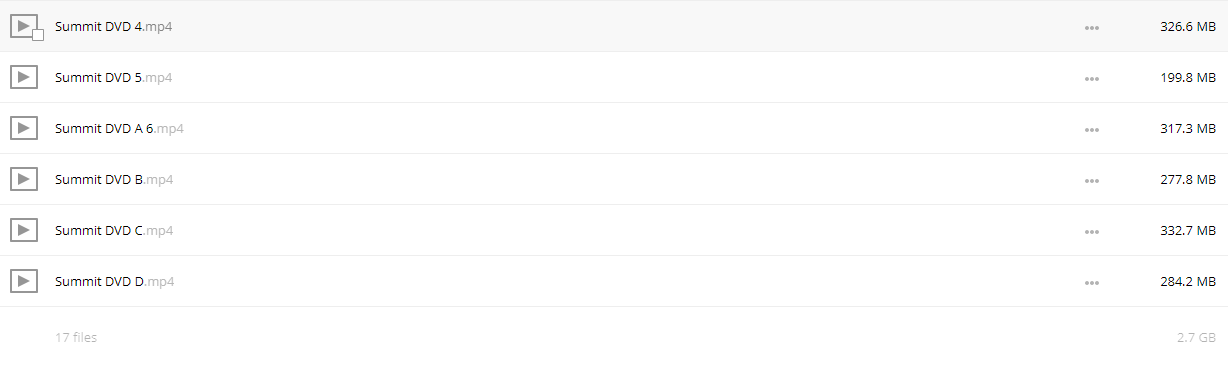Open the Summit DVD 5.mp4 file name
The image size is (1228, 370).
[113, 77]
